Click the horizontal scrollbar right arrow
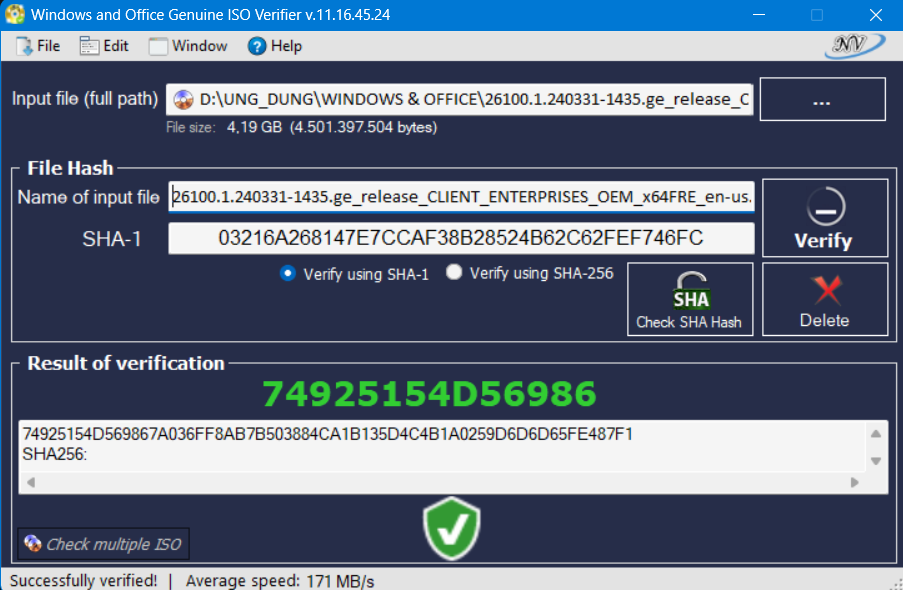 (855, 482)
